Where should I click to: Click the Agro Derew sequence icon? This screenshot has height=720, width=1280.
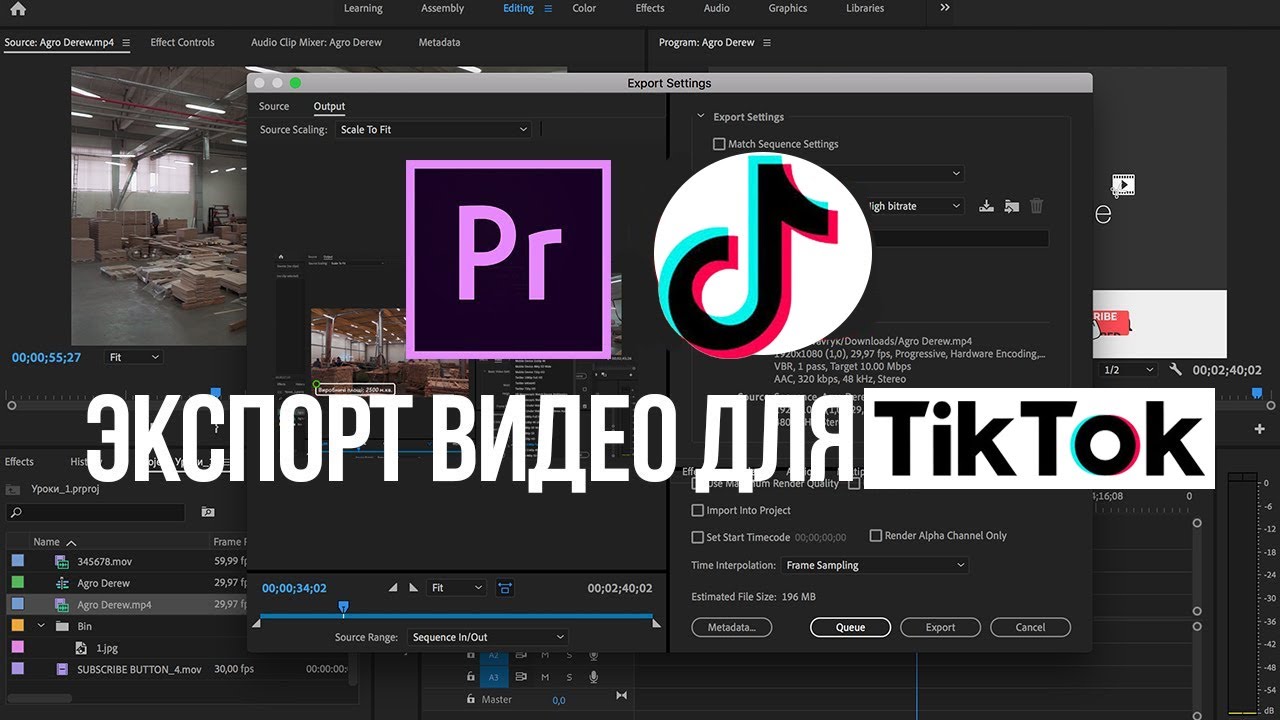coord(62,583)
